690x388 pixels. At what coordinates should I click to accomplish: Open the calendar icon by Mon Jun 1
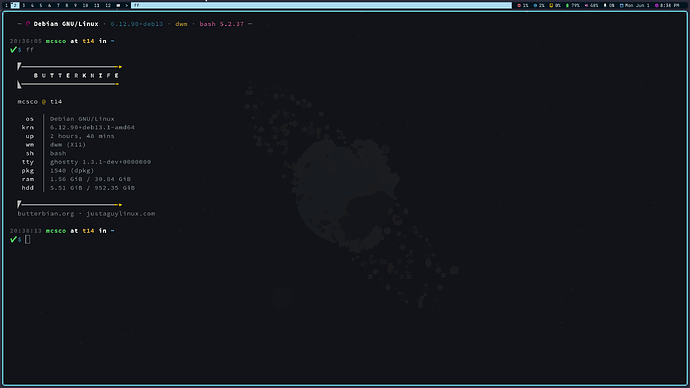(x=621, y=5)
